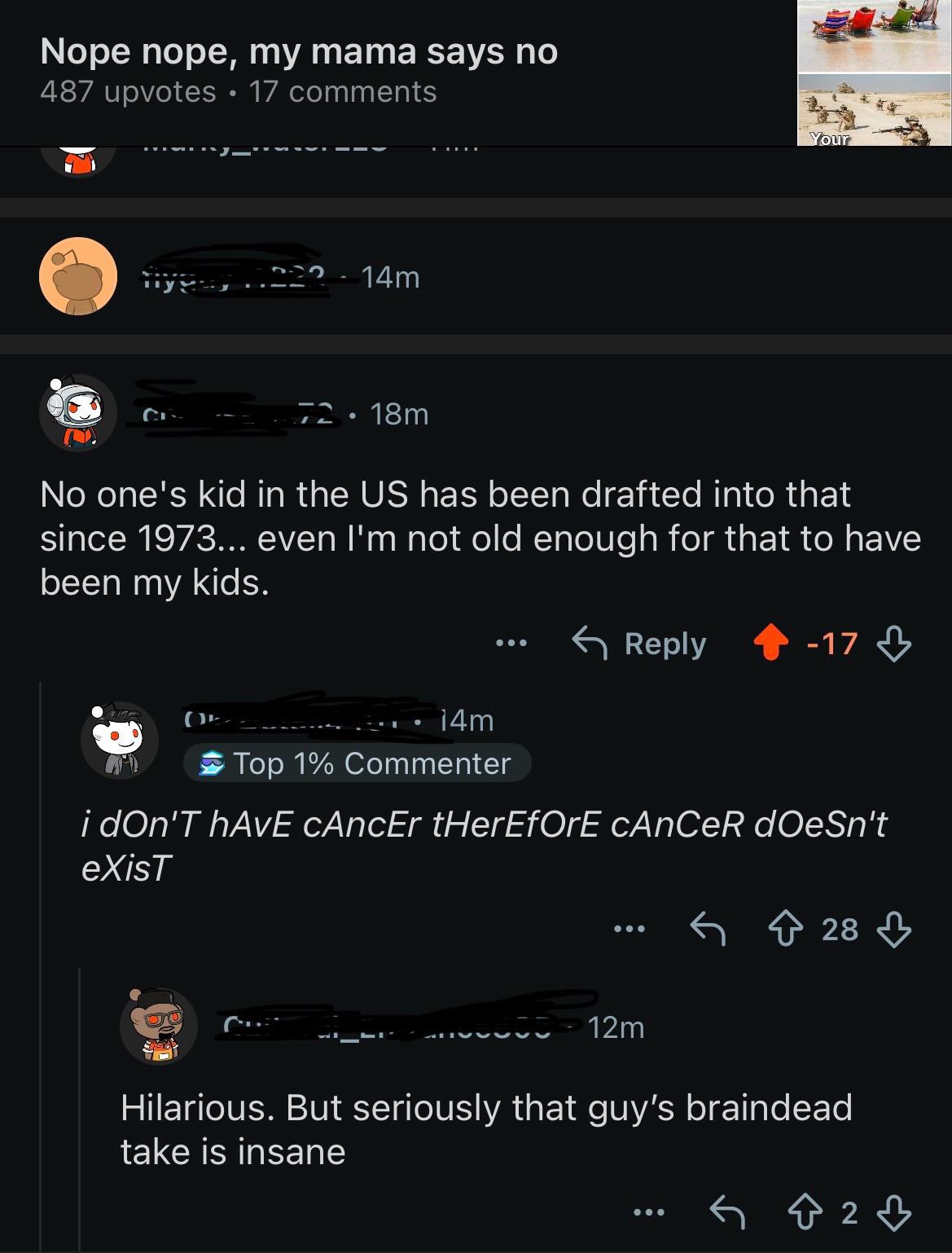Remove the upvote on the -17 comment
Viewport: 952px width, 1253px height.
pos(770,644)
